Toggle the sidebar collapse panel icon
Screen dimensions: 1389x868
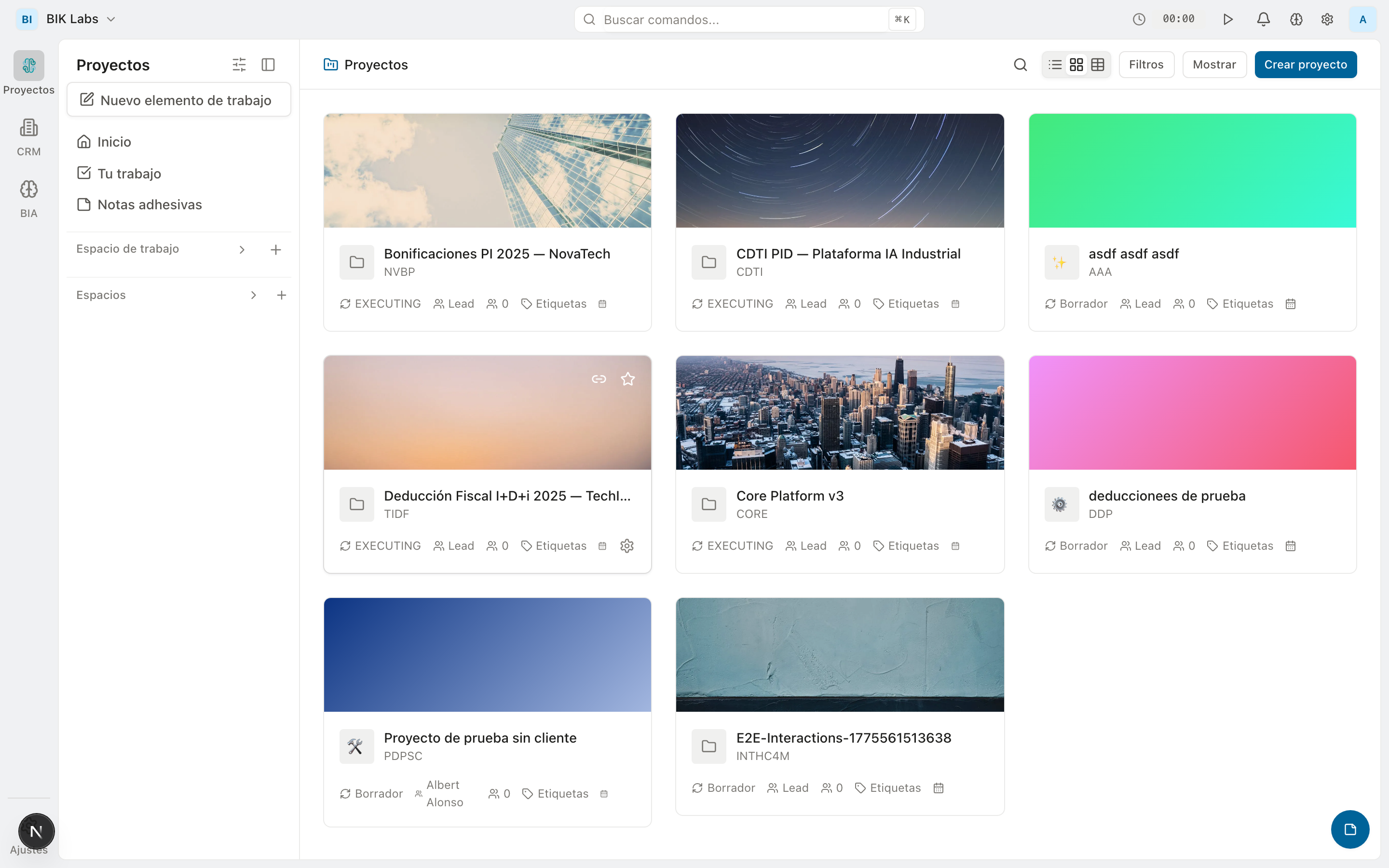click(x=268, y=65)
